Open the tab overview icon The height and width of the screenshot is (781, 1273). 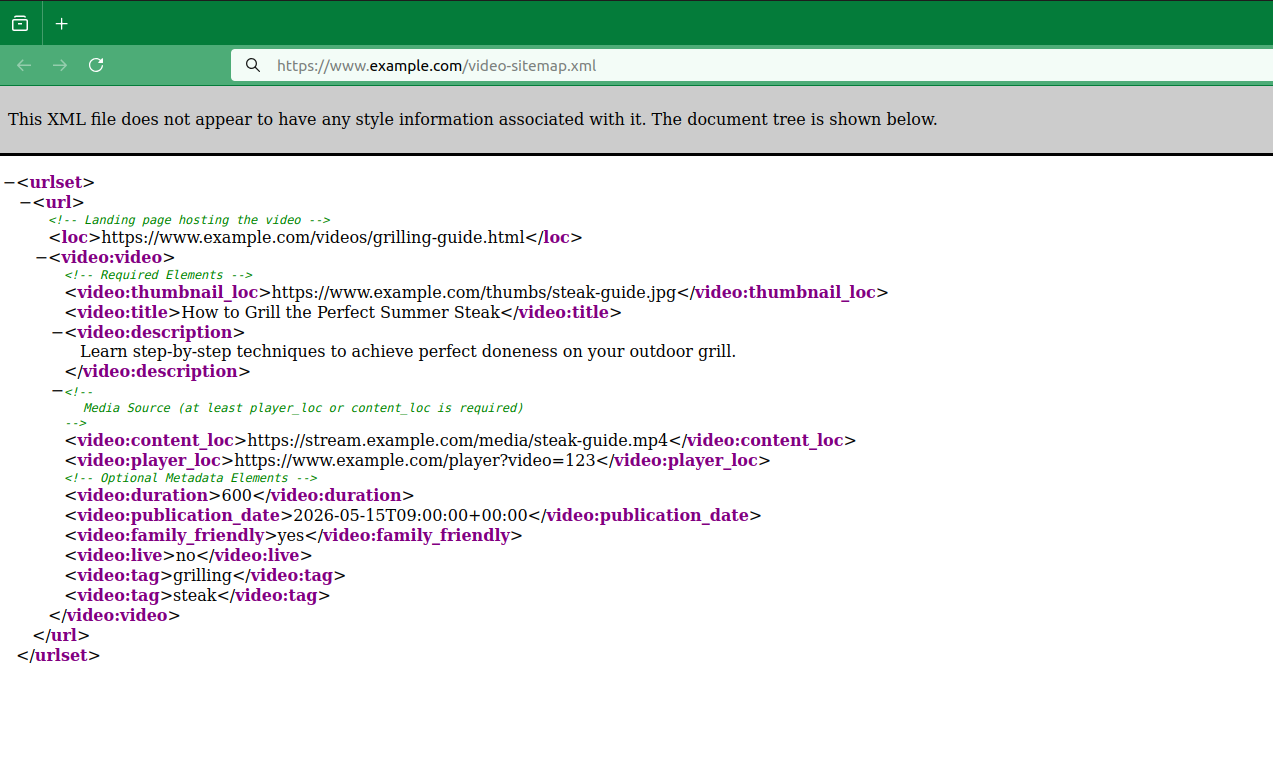pyautogui.click(x=20, y=23)
